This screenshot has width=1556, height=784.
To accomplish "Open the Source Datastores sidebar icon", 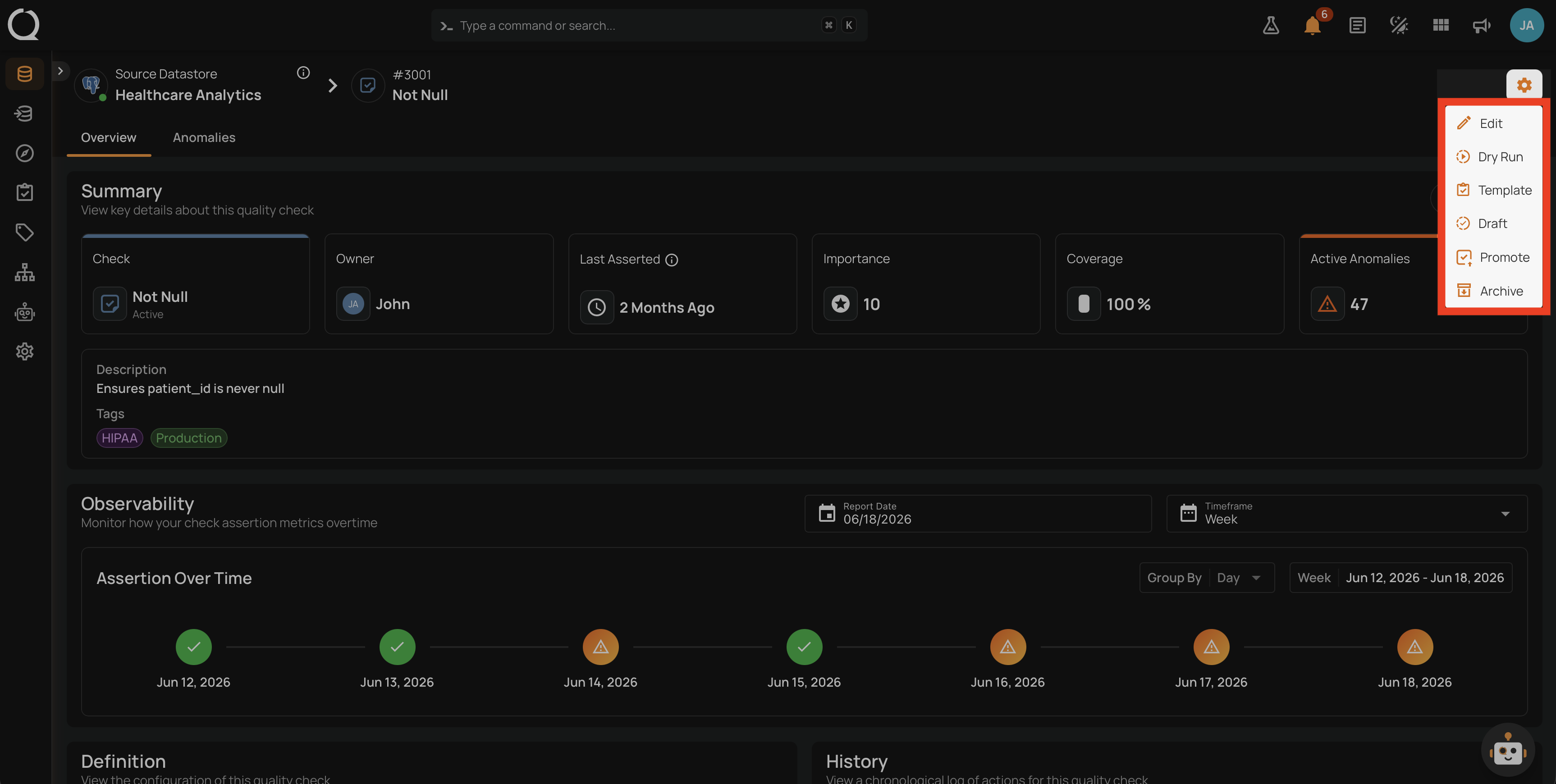I will [24, 74].
